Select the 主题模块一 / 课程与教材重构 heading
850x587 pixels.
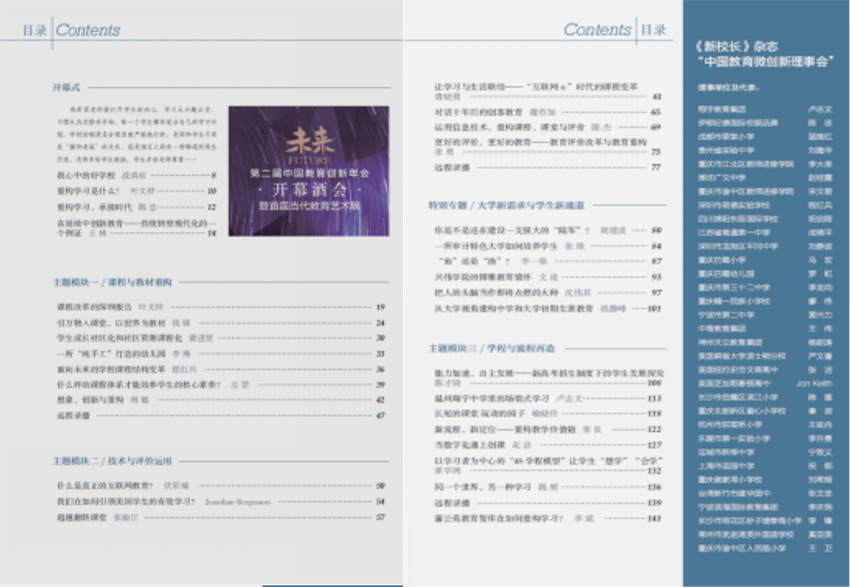112,283
